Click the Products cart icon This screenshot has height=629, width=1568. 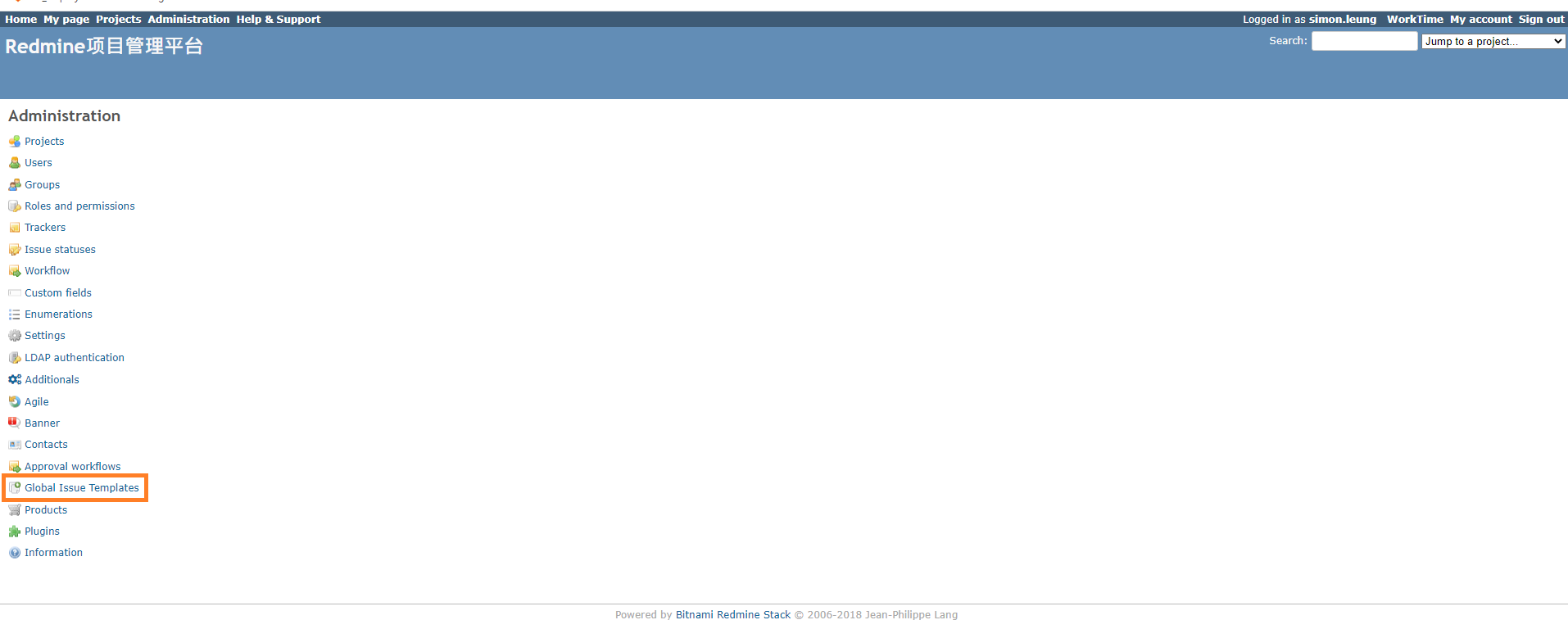(15, 510)
